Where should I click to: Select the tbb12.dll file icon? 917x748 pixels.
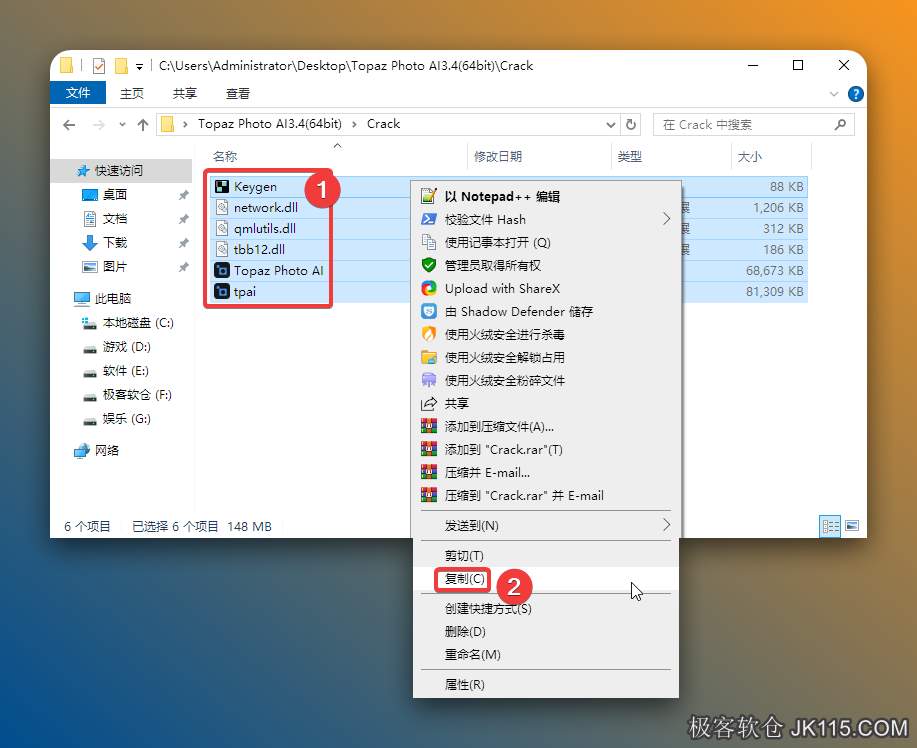tap(222, 250)
